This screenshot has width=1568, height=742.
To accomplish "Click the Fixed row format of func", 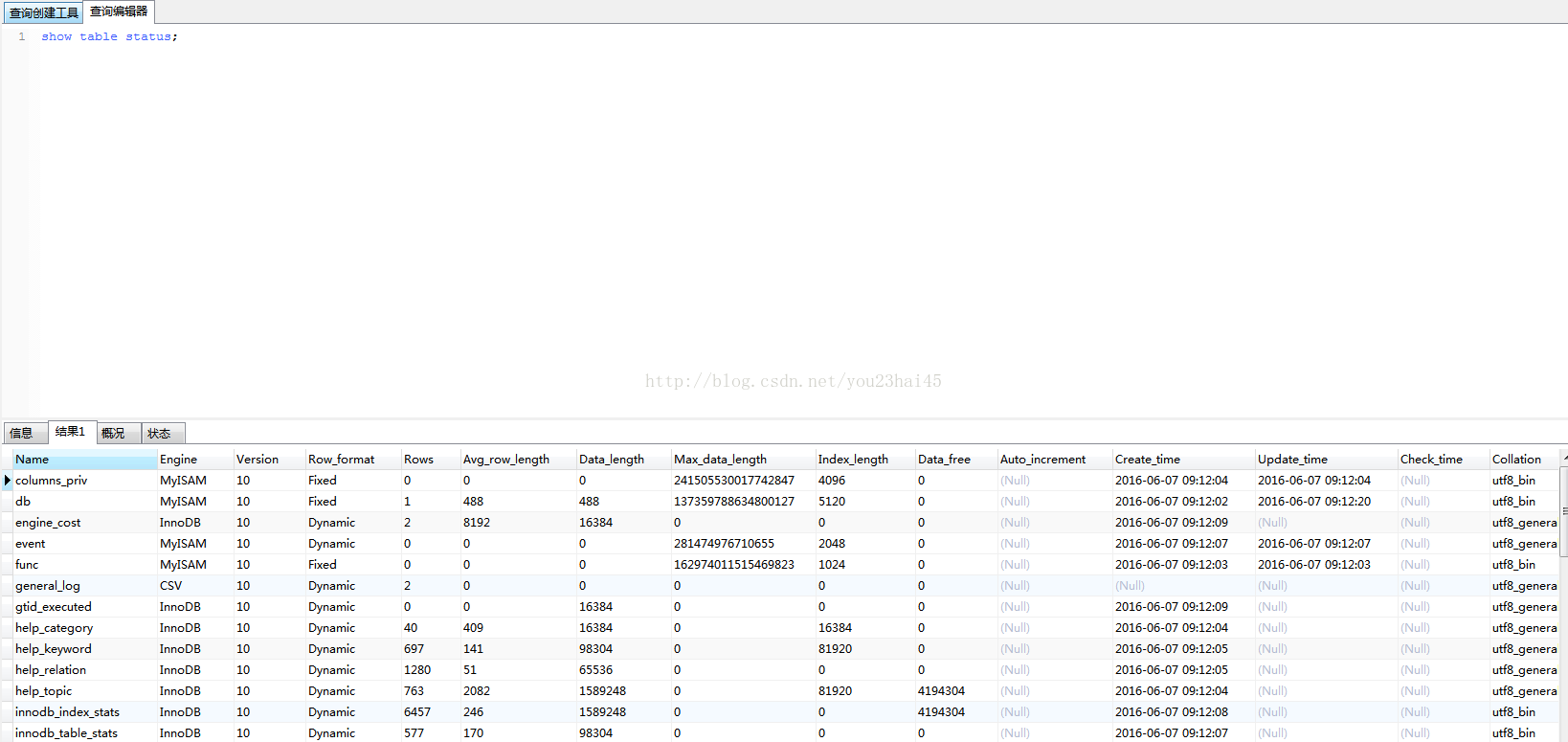I will pyautogui.click(x=353, y=565).
